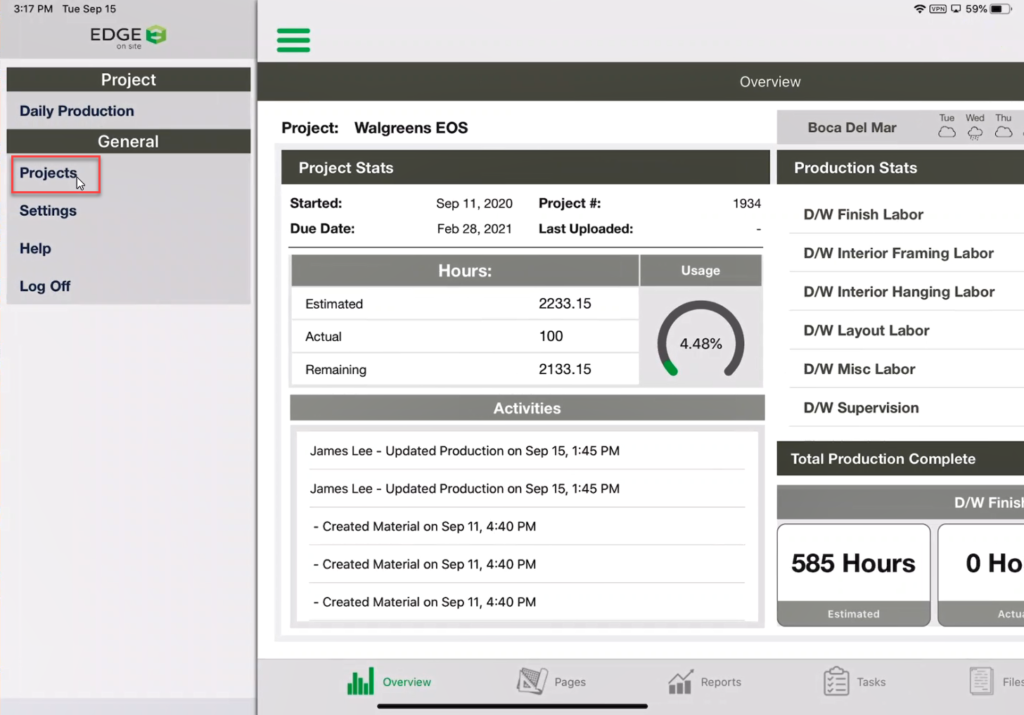The width and height of the screenshot is (1024, 715).
Task: Click the Files document icon
Action: (982, 681)
